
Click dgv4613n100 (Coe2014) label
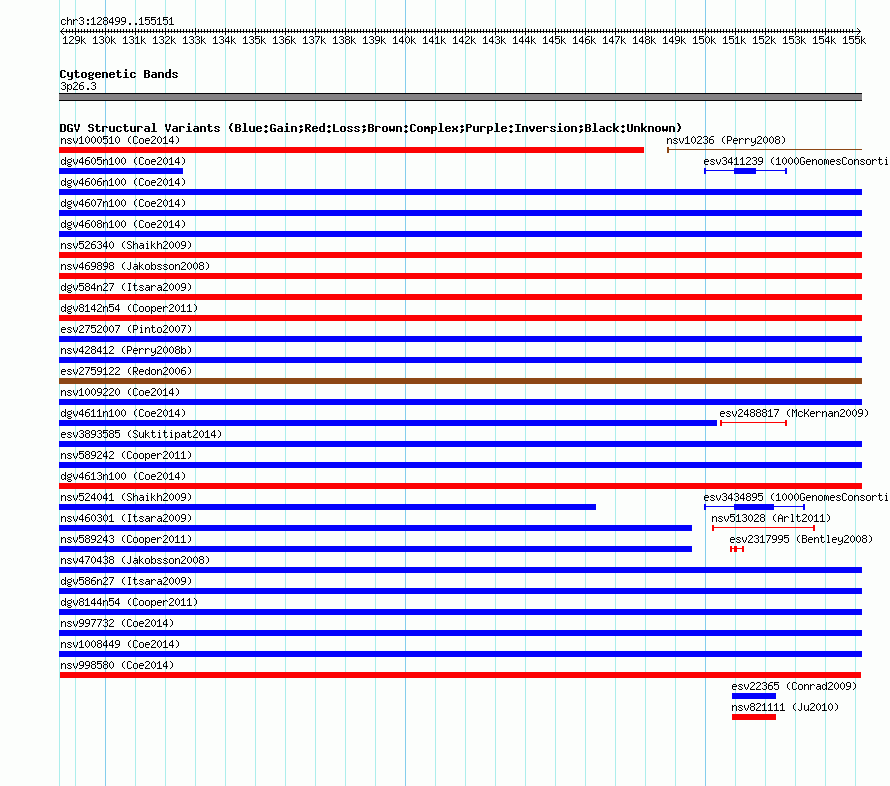[x=123, y=476]
